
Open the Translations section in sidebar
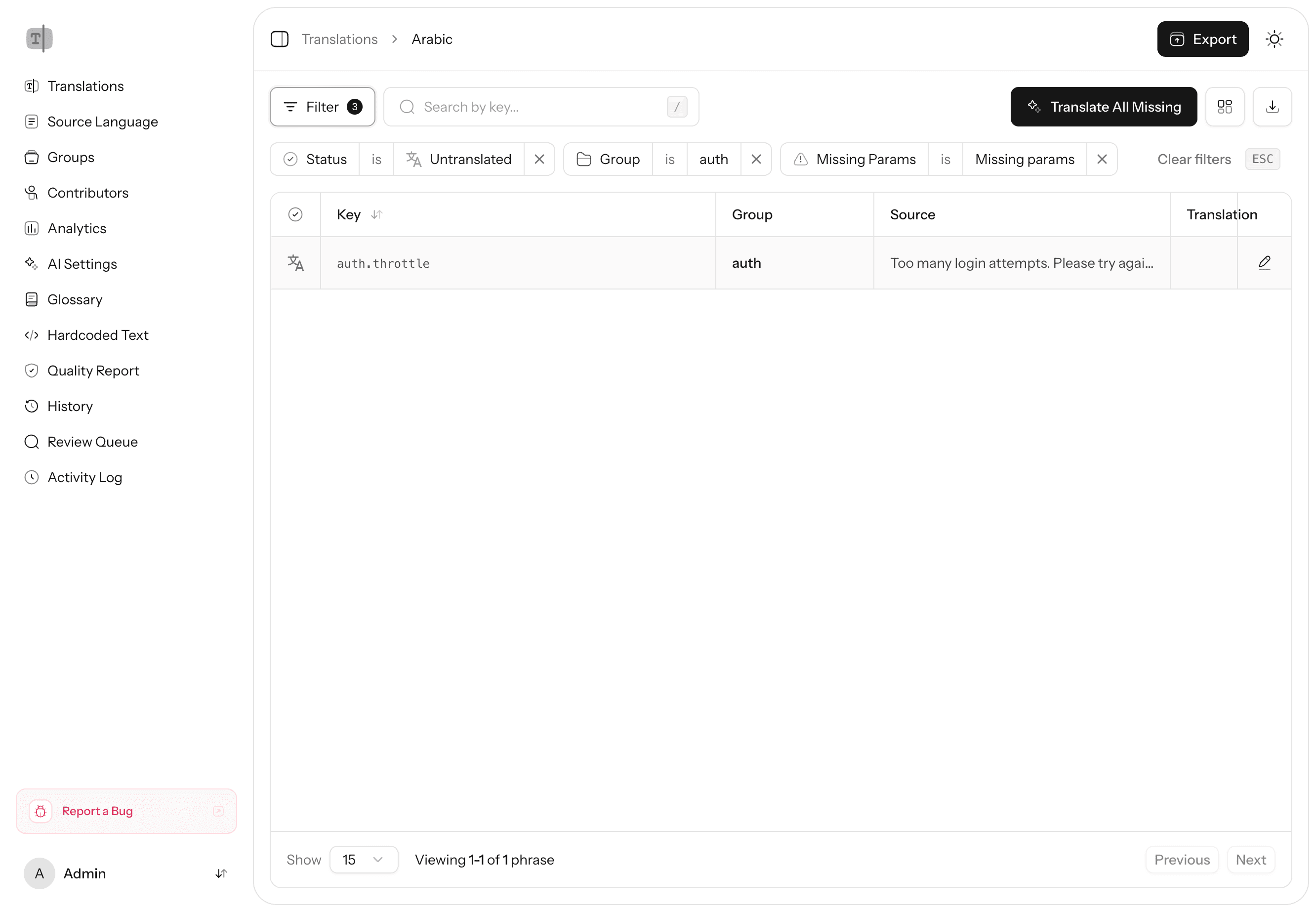click(x=85, y=85)
